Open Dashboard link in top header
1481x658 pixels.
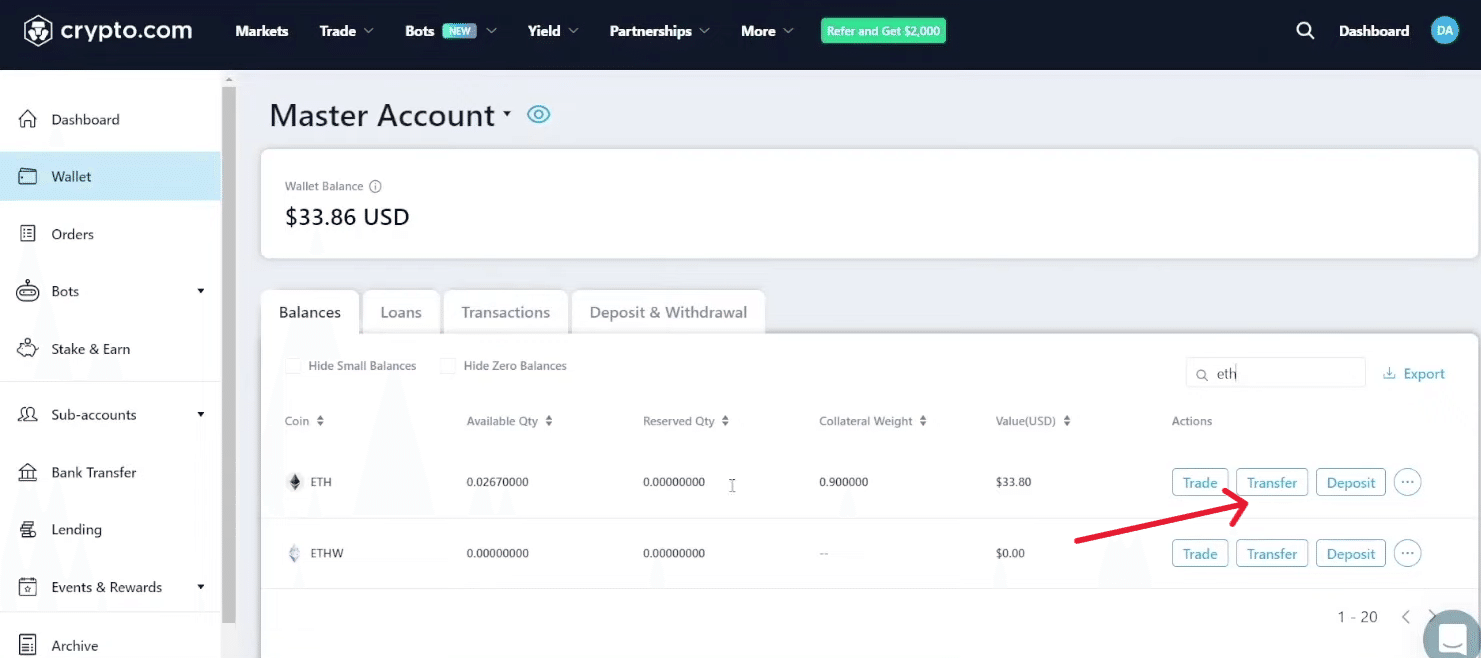click(1374, 31)
